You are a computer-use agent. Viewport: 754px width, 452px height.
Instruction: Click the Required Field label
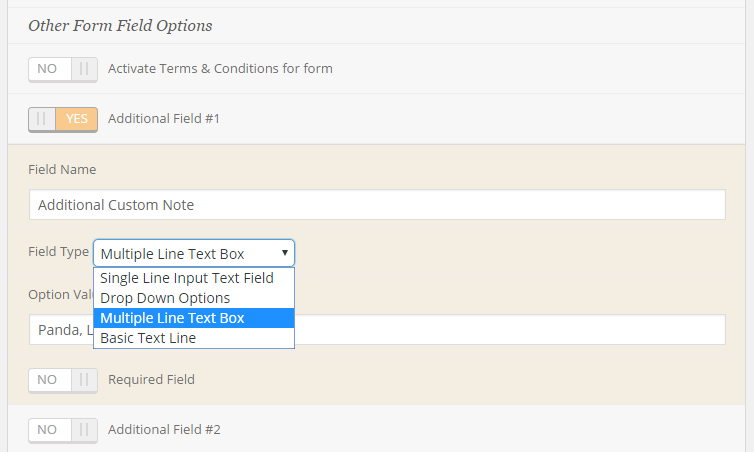pyautogui.click(x=151, y=380)
